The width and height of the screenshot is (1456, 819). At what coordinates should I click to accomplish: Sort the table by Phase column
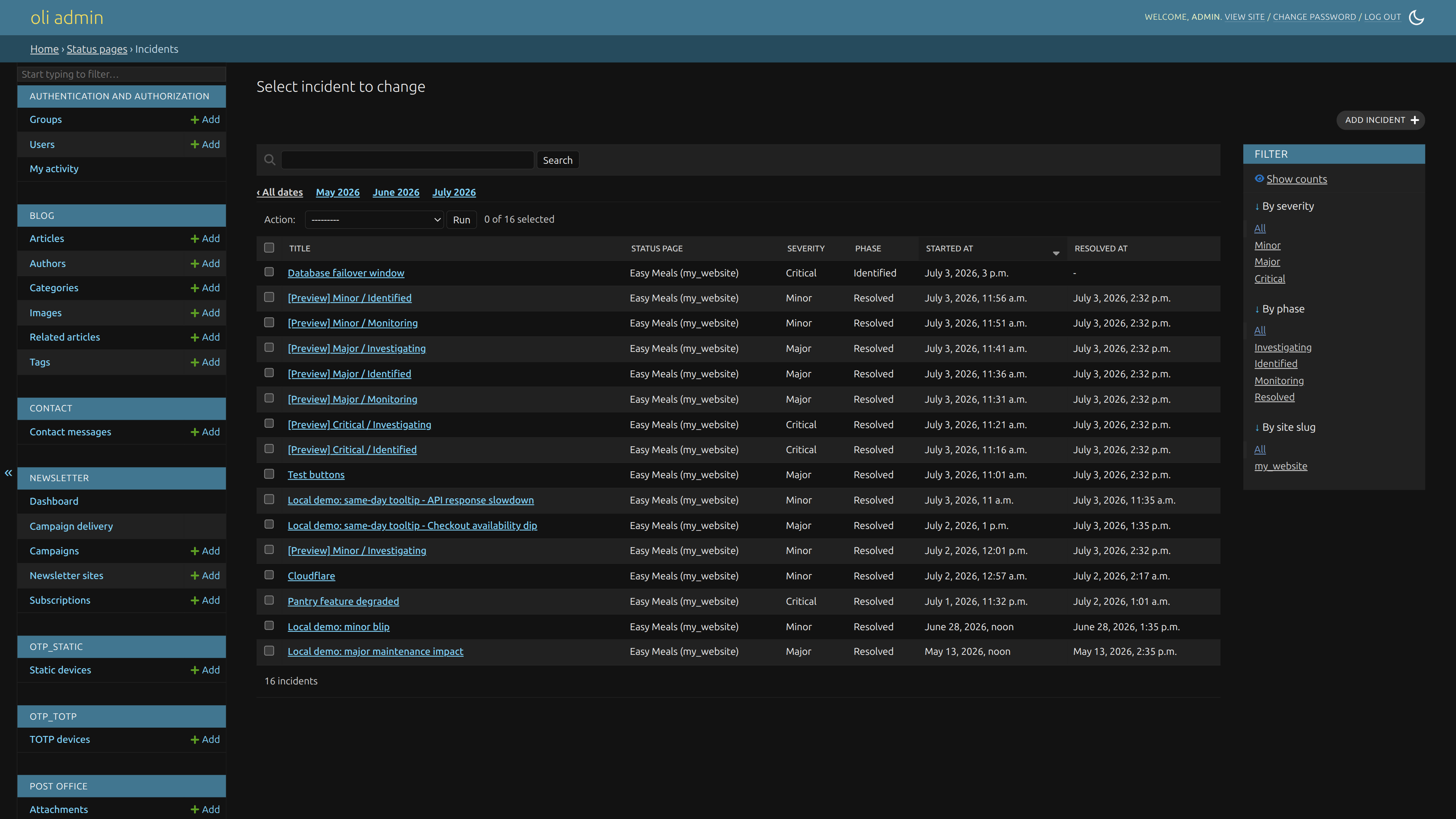point(868,249)
